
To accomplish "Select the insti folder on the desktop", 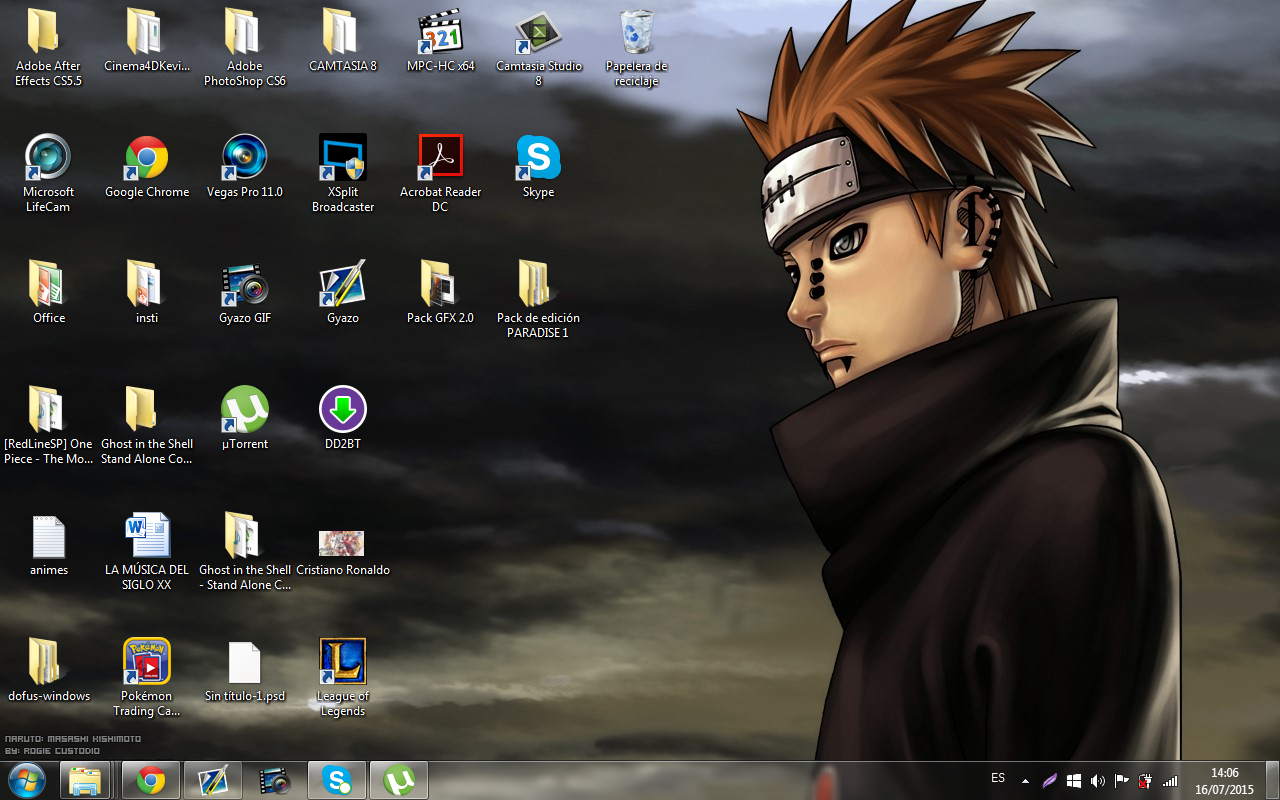I will [x=147, y=292].
